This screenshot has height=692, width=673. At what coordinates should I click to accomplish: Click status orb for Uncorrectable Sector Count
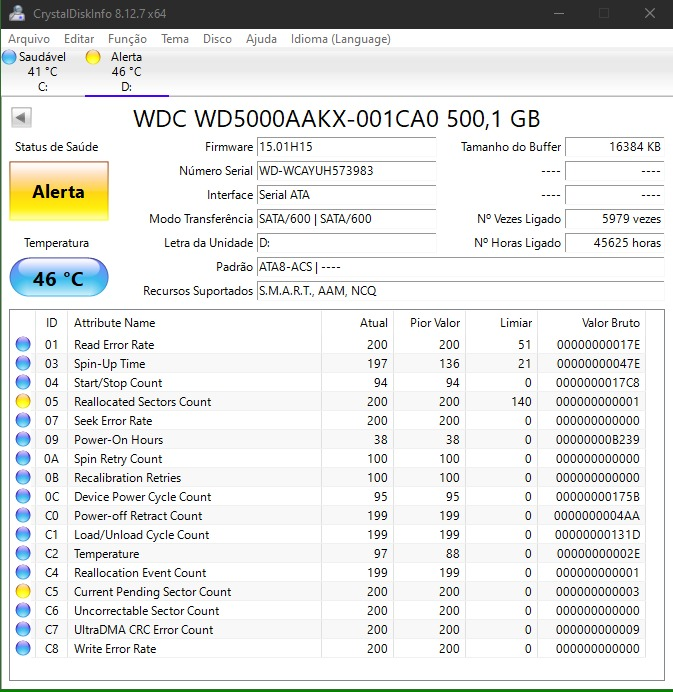pos(23,610)
